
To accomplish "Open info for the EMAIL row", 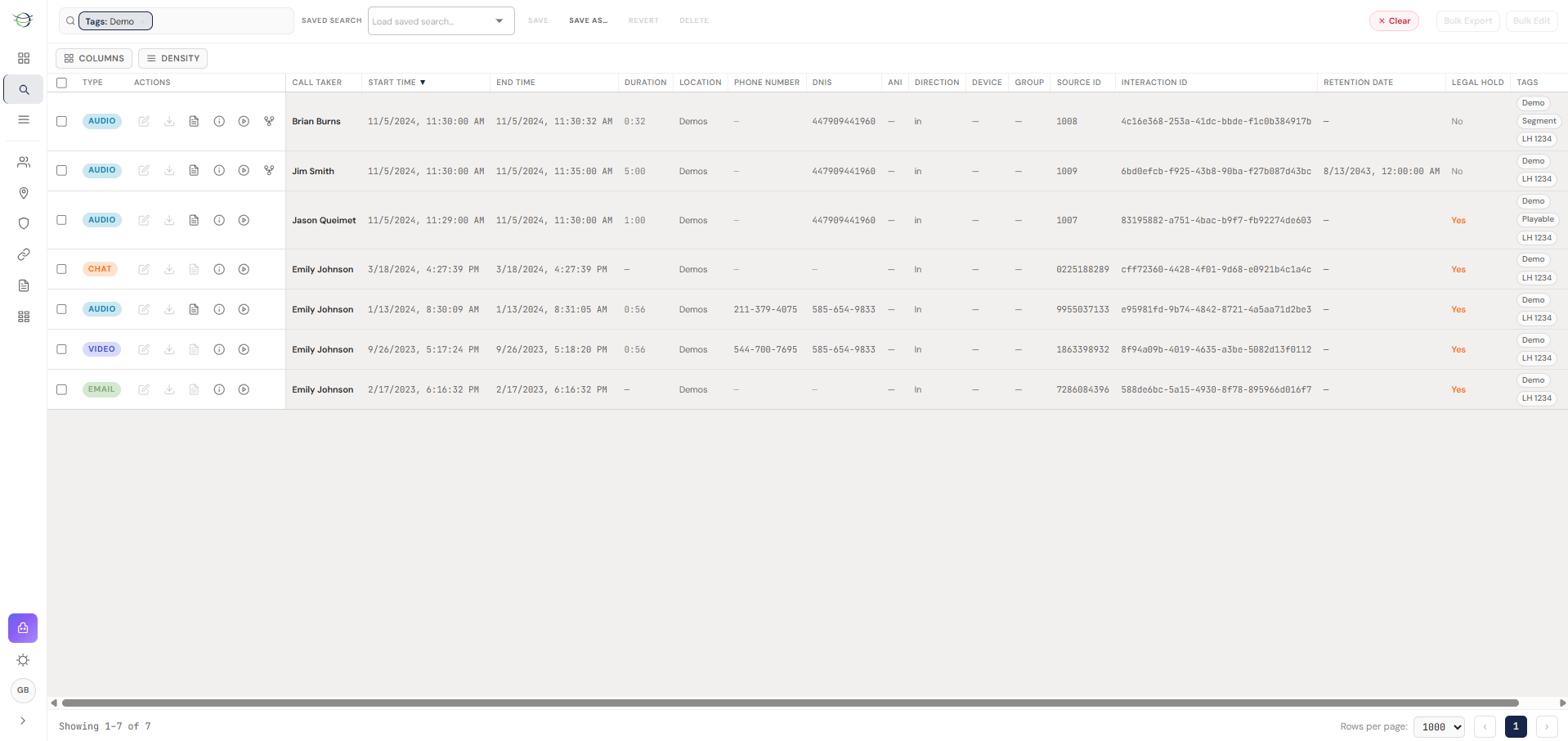I will tap(219, 389).
